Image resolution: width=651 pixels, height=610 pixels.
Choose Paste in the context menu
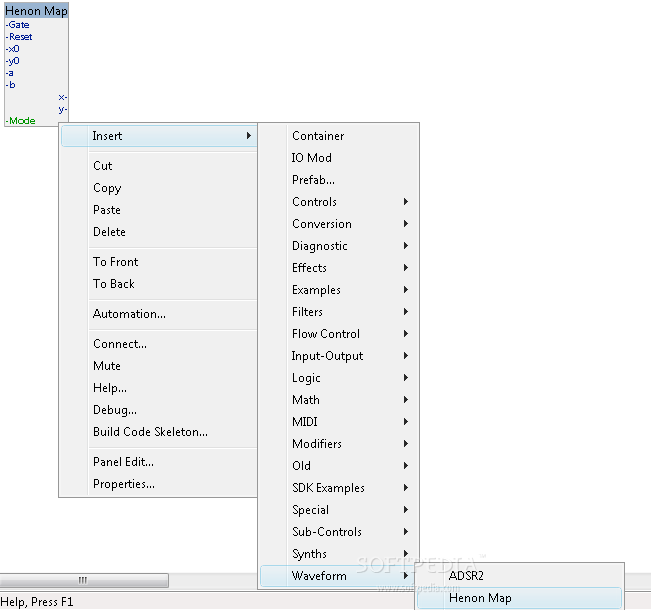point(159,210)
